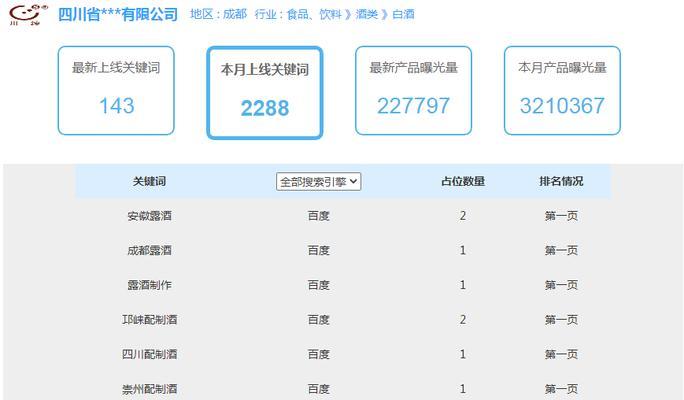
Task: Click count 1 in the 露酒制作 row
Action: pos(463,285)
